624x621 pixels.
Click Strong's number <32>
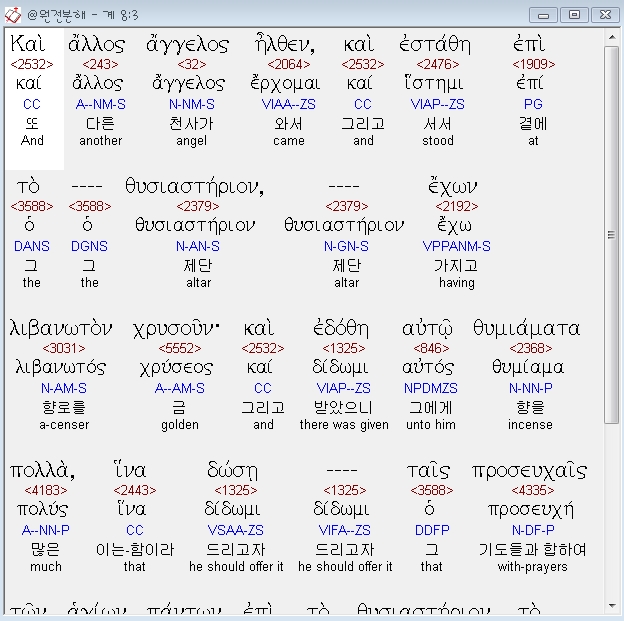[x=192, y=64]
